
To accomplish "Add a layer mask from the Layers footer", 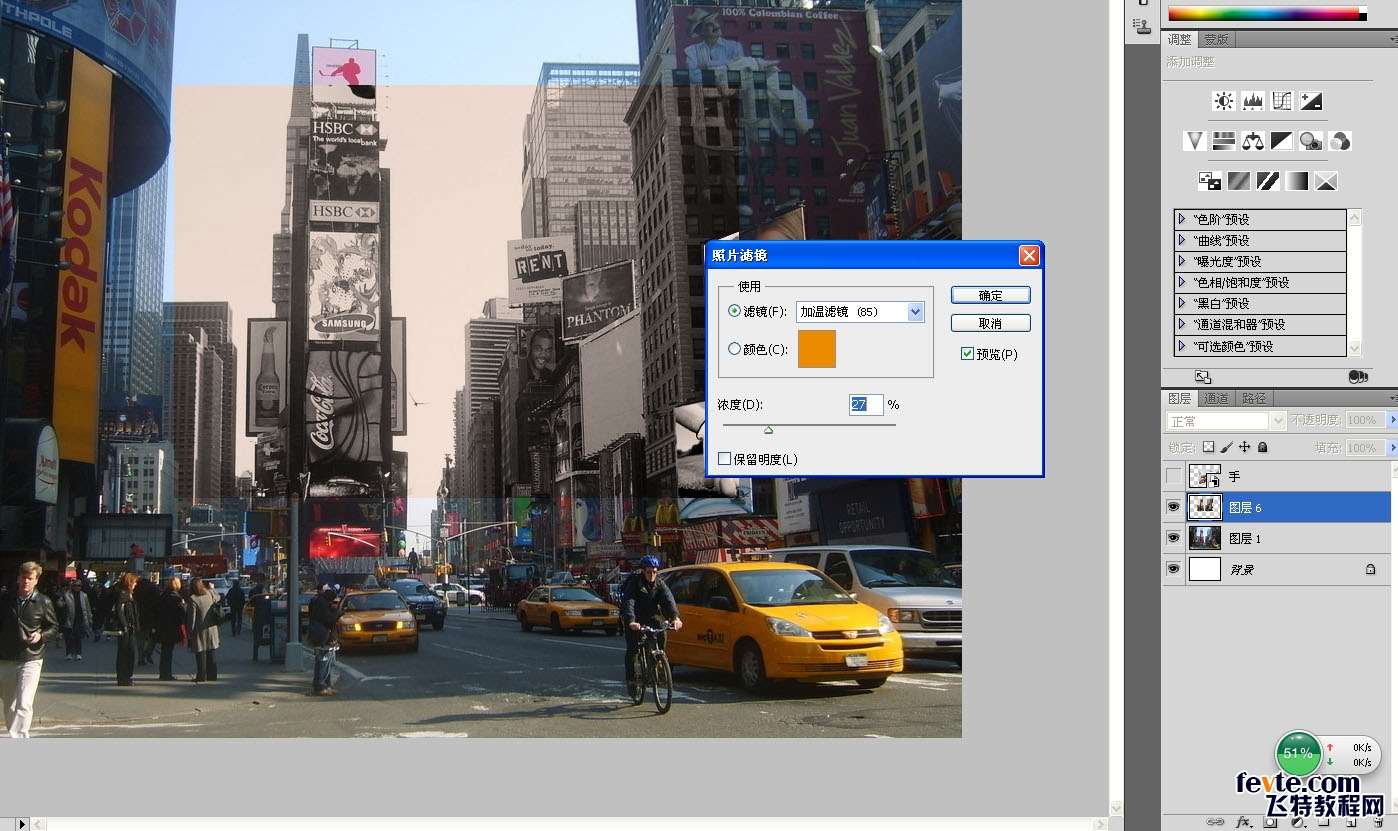I will pos(1270,822).
